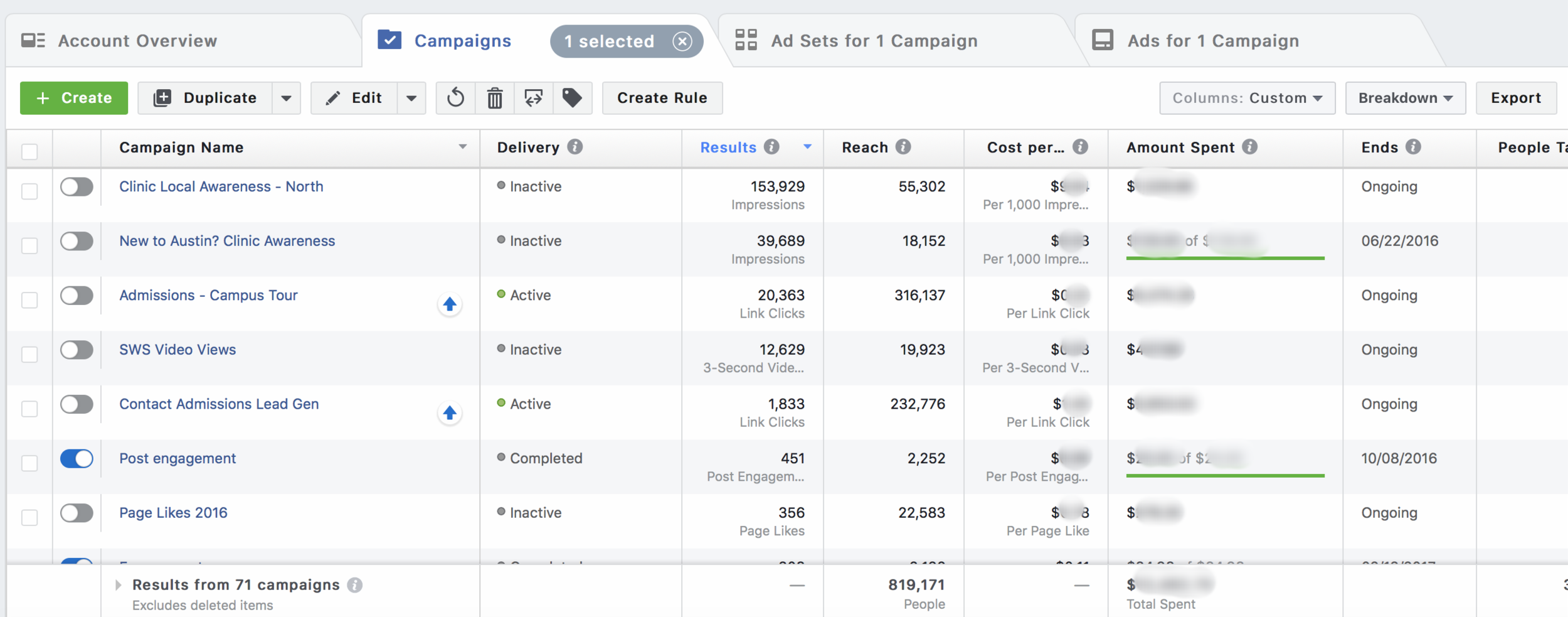Click the Reach column header

(865, 148)
